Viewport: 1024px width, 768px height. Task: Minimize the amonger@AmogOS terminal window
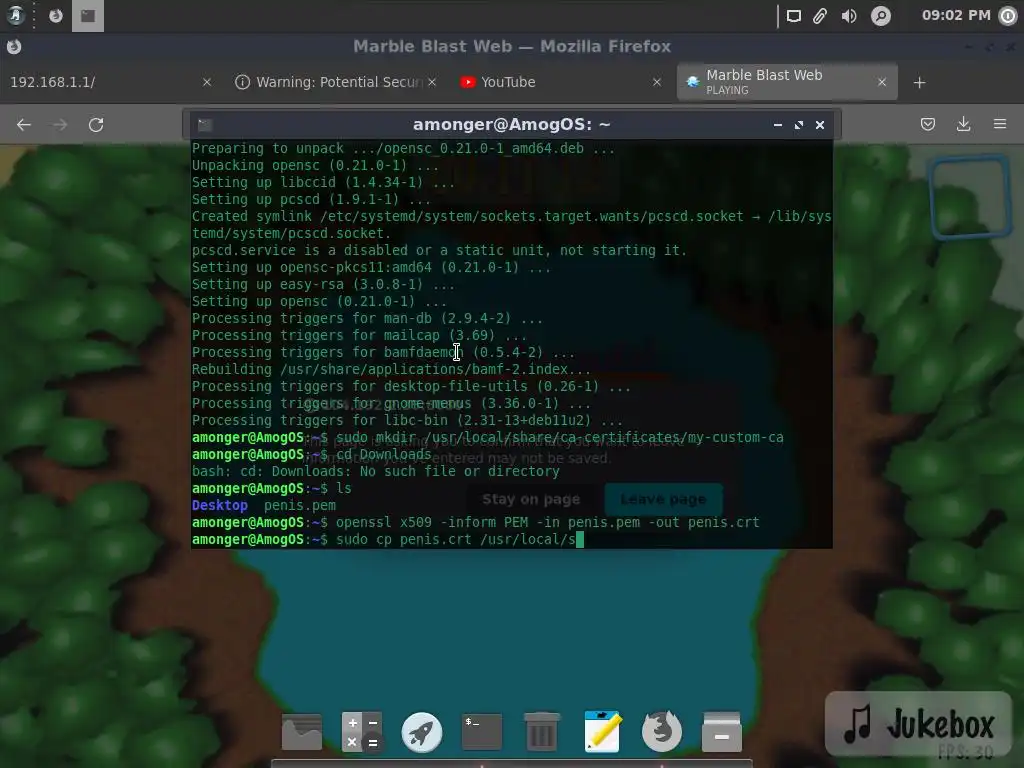778,125
